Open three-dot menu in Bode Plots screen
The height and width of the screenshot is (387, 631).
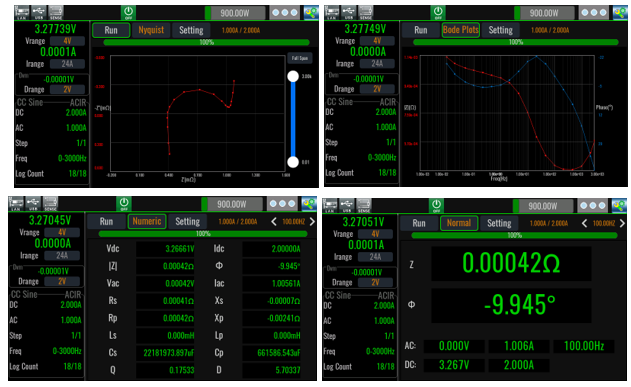[594, 13]
